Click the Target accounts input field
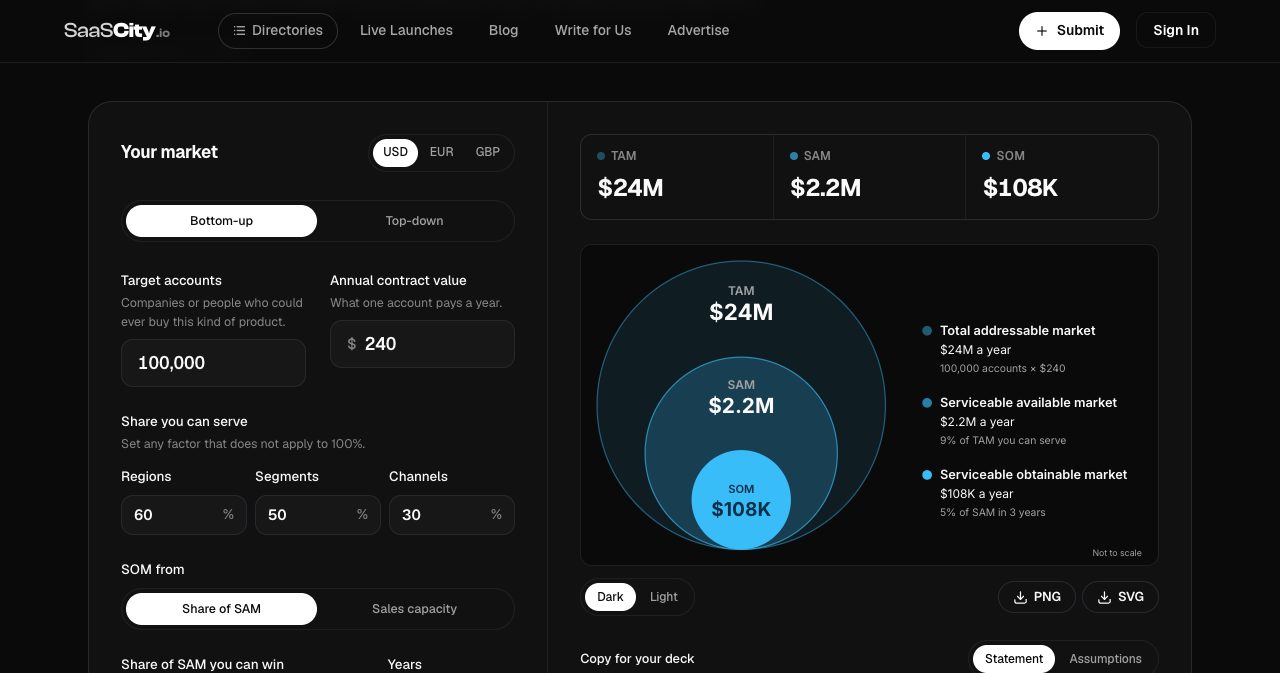 coord(213,363)
